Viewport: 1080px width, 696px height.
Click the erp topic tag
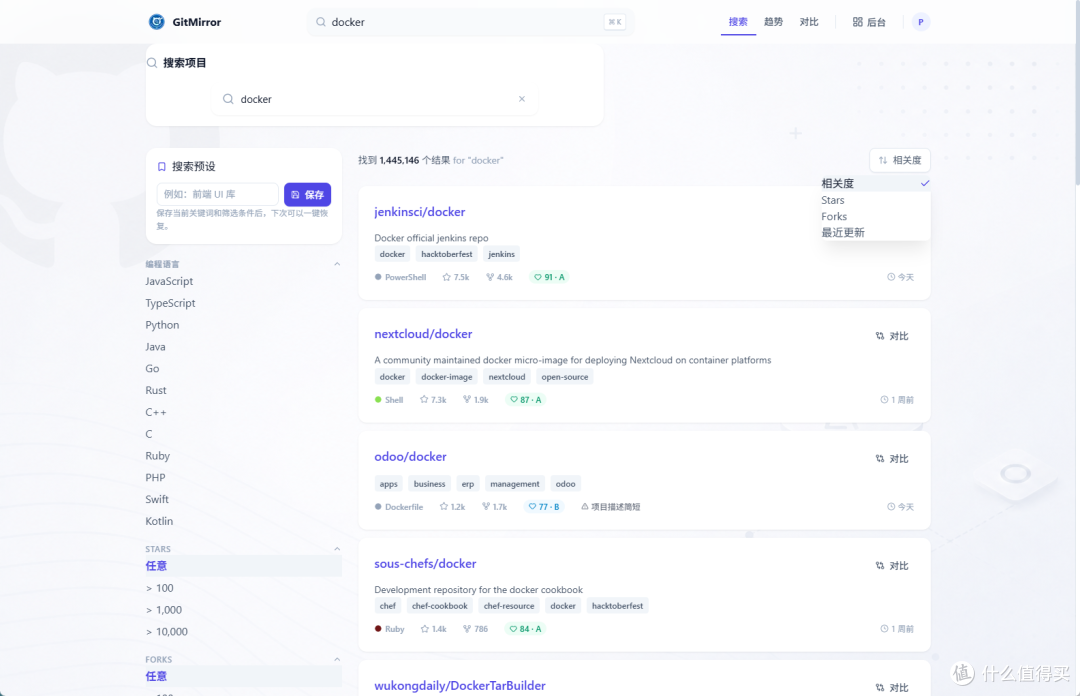(468, 484)
